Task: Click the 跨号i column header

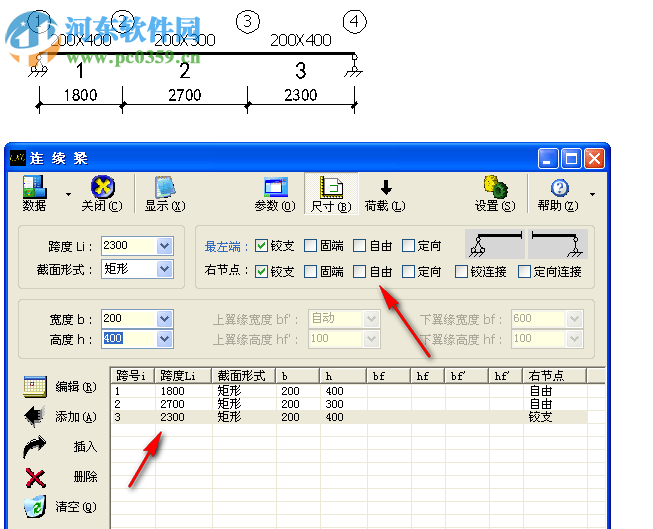Action: coord(133,376)
